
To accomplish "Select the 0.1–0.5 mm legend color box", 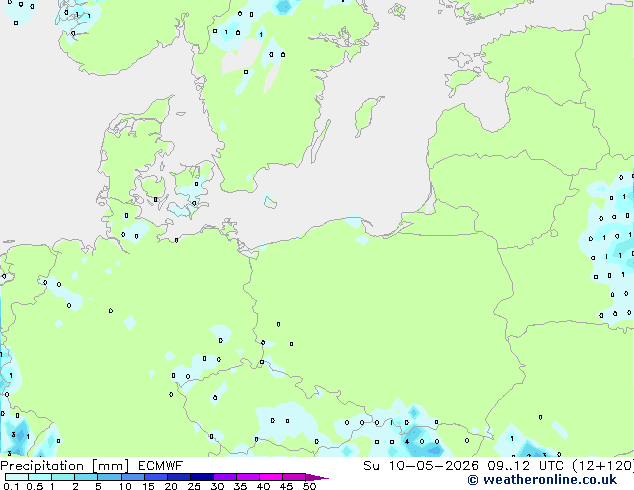I will pyautogui.click(x=17, y=477).
